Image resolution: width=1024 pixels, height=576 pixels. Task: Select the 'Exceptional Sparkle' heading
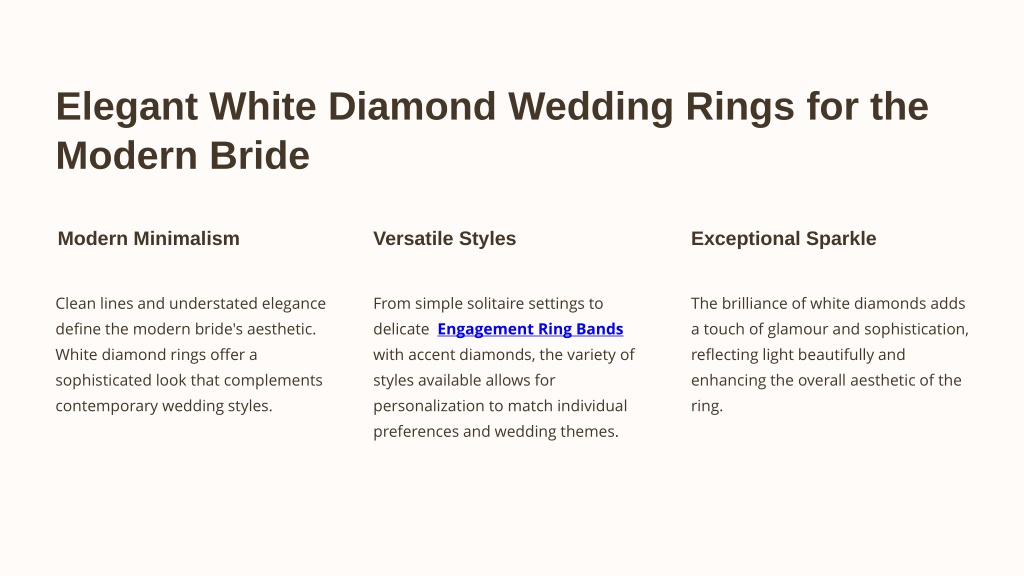point(784,238)
